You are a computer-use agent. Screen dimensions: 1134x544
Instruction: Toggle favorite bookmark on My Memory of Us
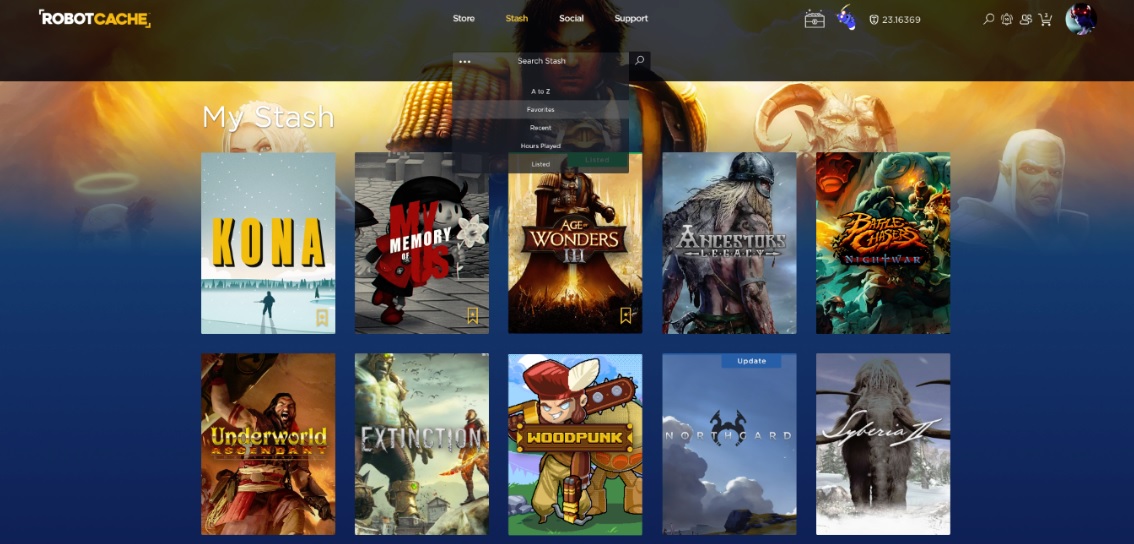(472, 315)
